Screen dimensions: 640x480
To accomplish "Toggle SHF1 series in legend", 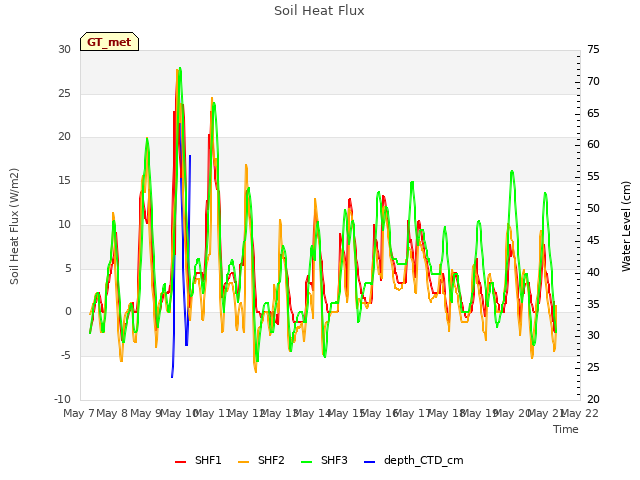I will point(198,460).
